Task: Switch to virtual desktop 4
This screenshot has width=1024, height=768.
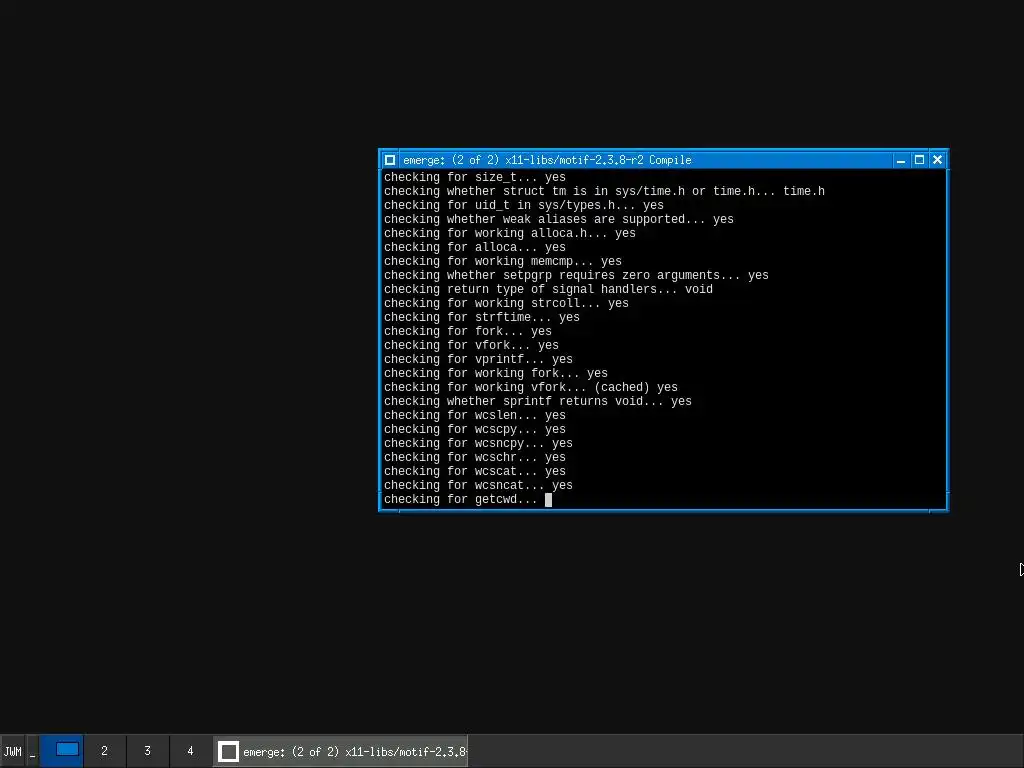Action: (190, 751)
